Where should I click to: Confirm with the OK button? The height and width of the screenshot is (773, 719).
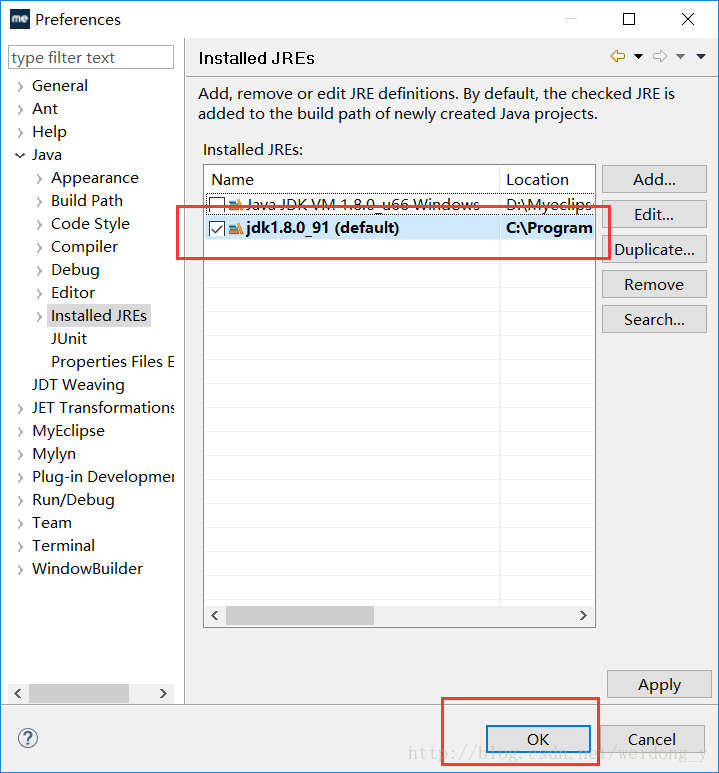(x=538, y=739)
